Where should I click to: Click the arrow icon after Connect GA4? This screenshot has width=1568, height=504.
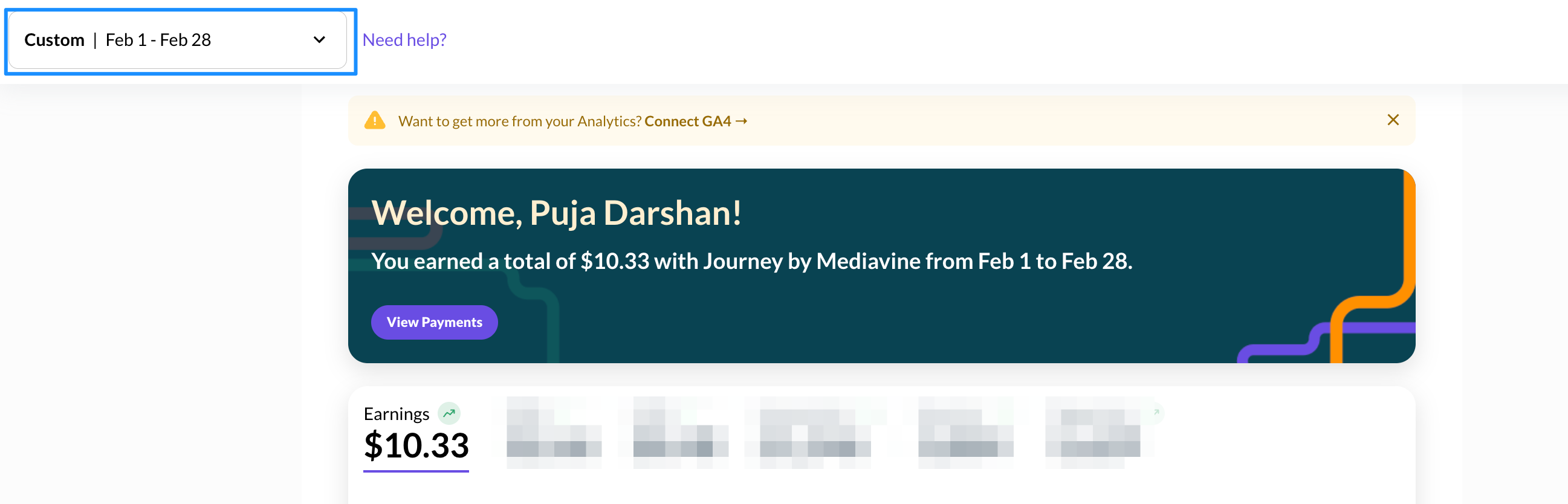tap(741, 121)
